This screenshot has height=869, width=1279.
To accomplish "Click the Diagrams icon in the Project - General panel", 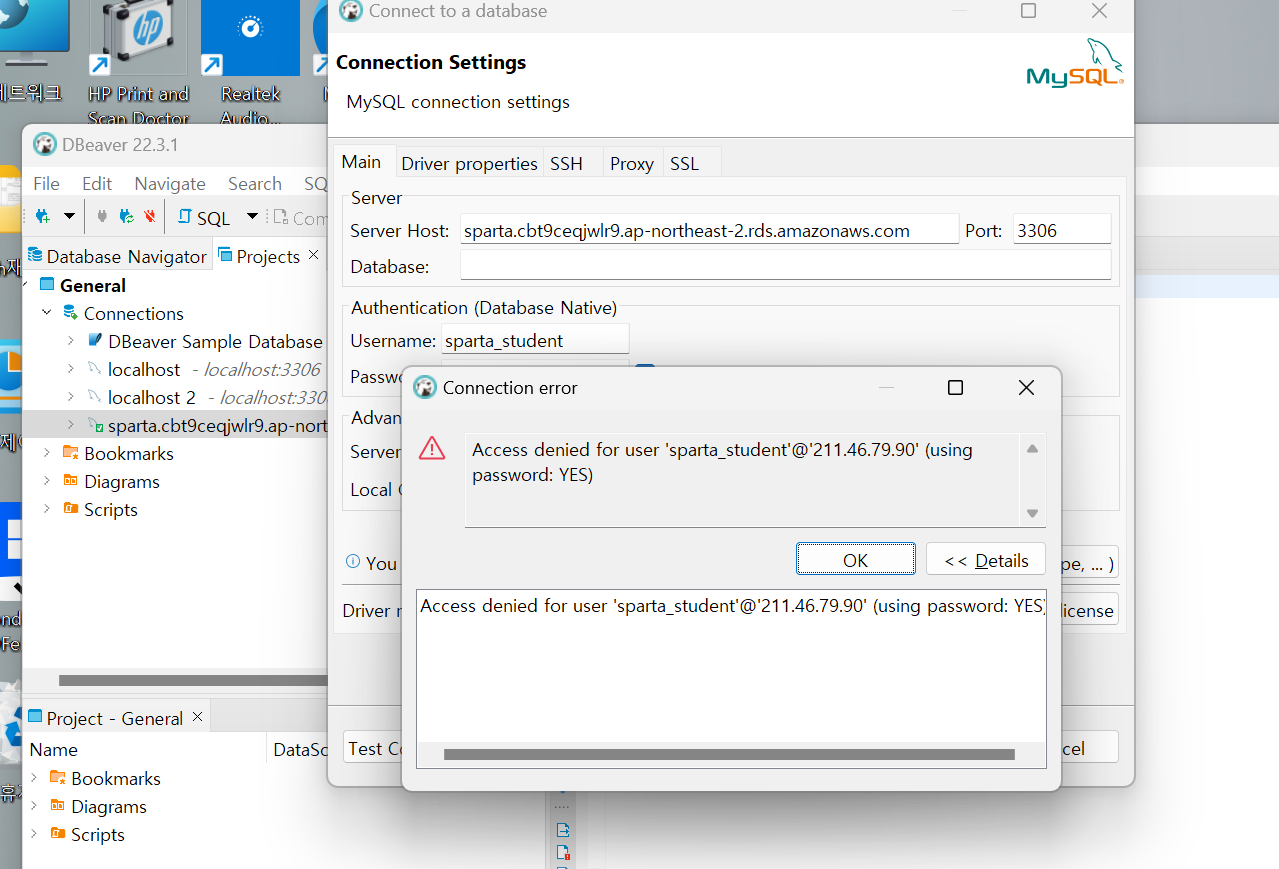I will pyautogui.click(x=57, y=806).
